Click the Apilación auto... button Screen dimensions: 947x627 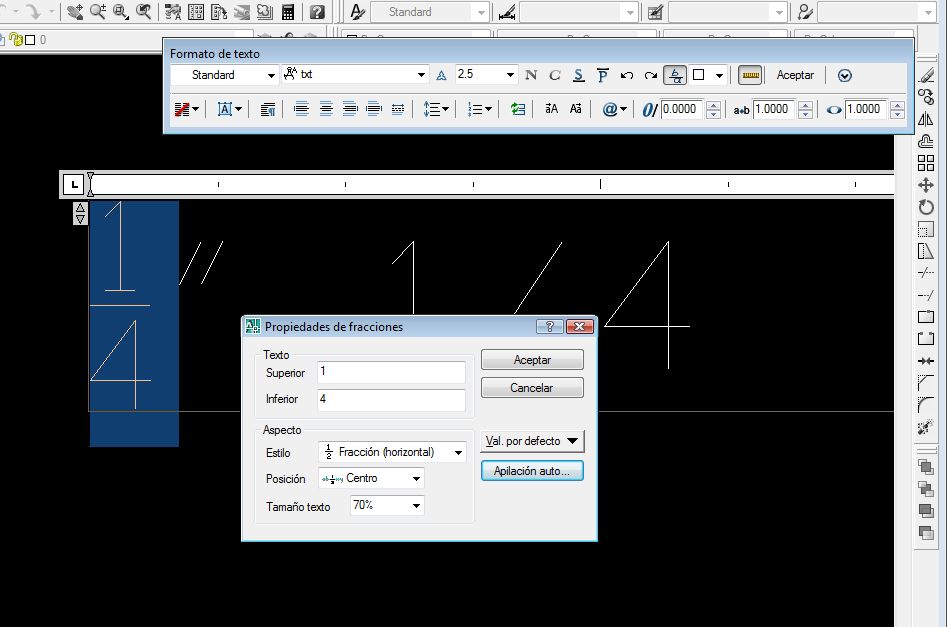[x=532, y=470]
